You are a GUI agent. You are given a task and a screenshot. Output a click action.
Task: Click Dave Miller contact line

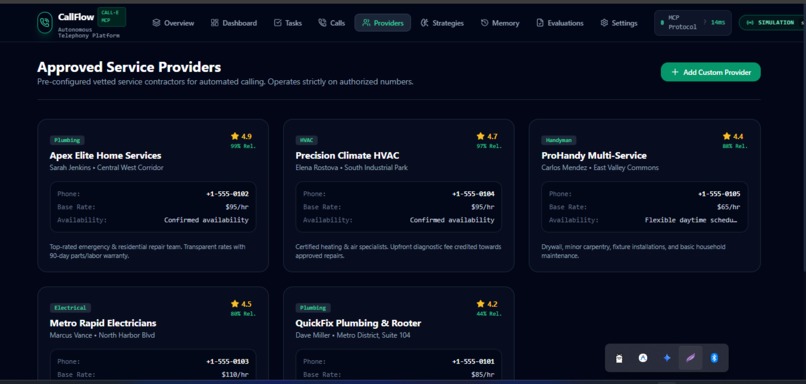pyautogui.click(x=353, y=335)
